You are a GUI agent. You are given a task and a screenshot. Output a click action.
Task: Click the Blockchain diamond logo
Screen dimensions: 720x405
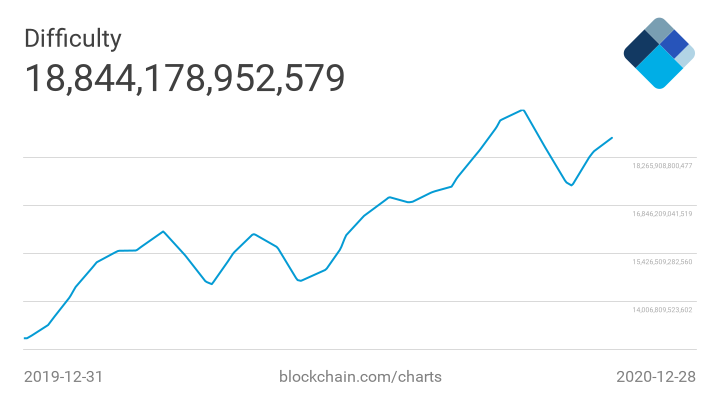click(658, 53)
